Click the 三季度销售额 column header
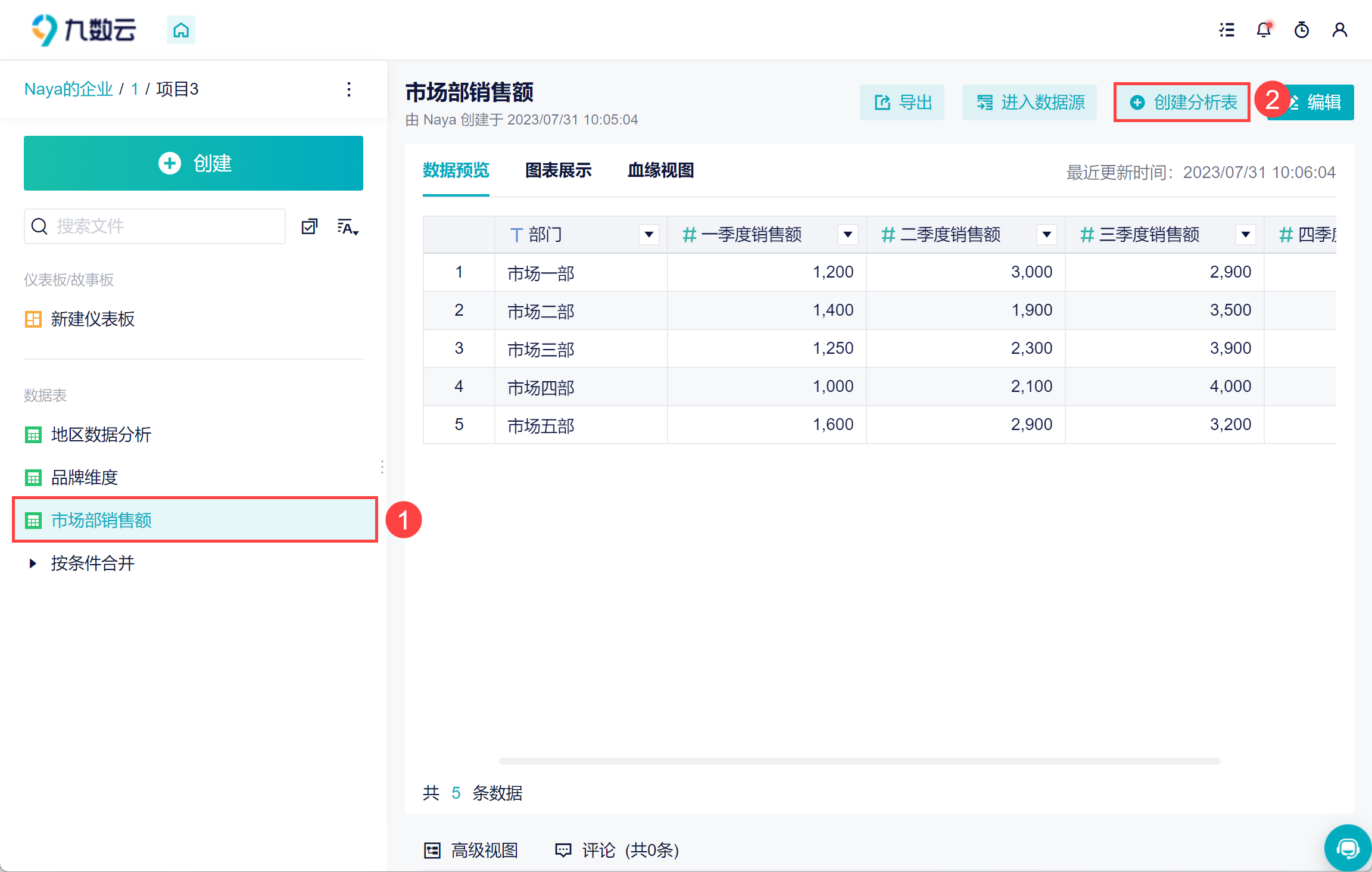 click(x=1165, y=235)
